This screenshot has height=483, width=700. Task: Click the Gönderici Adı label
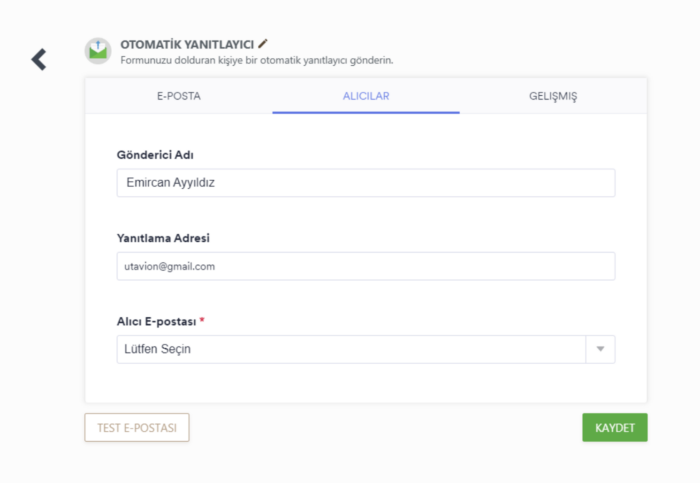click(154, 154)
